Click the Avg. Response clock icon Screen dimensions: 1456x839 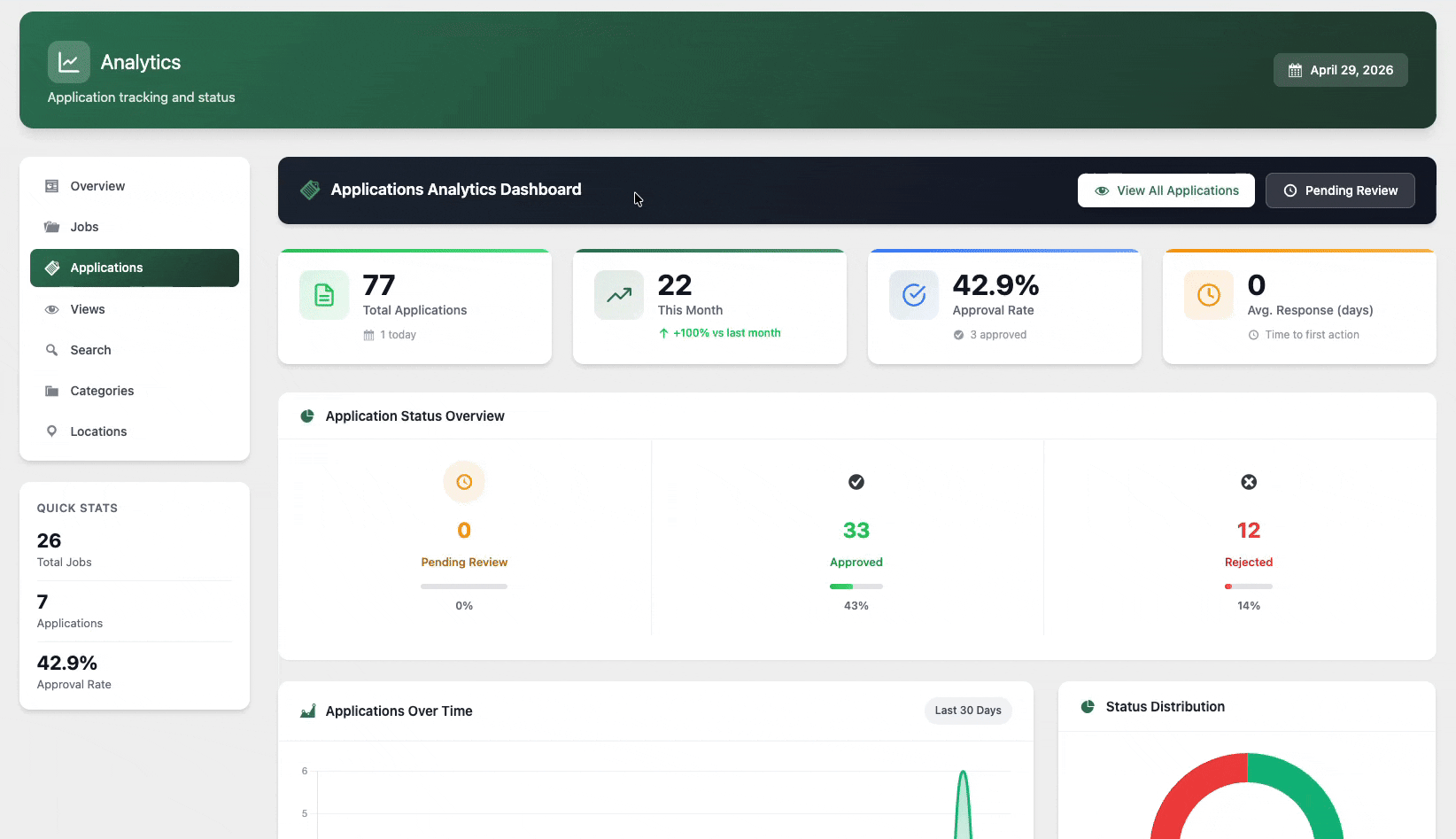click(x=1209, y=295)
